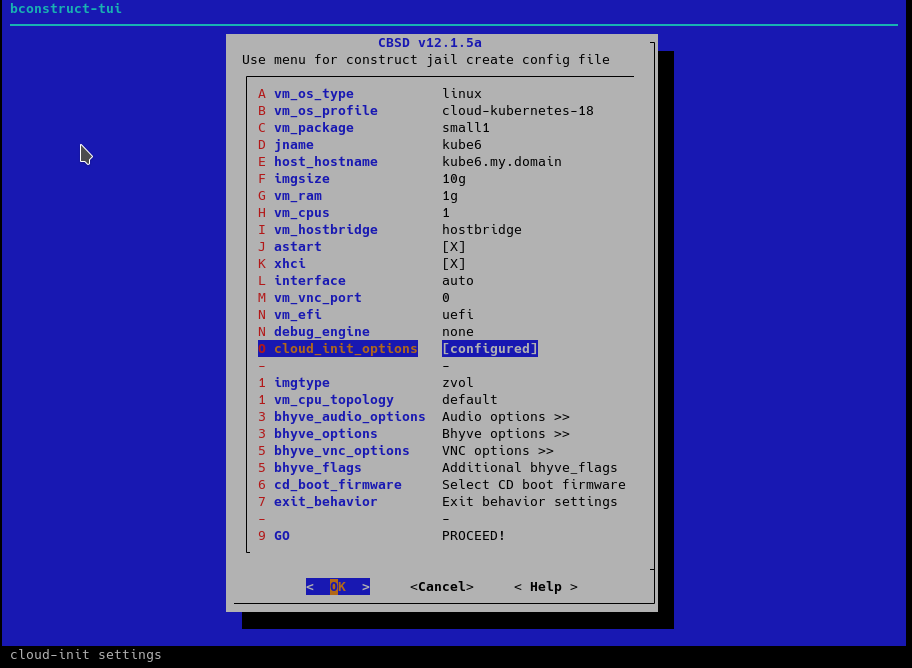Screen dimensions: 912x668
Task: Click 'Additional bhyve_flags' description
Action: point(529,468)
